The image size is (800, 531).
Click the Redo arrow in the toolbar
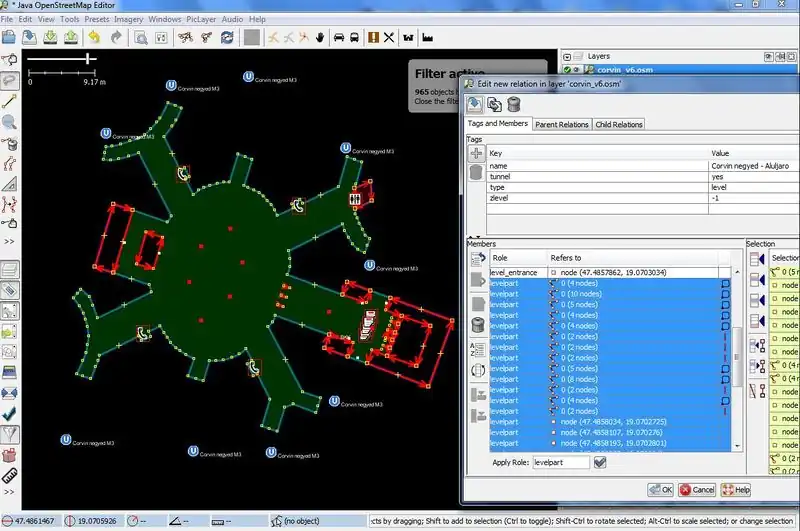point(117,38)
